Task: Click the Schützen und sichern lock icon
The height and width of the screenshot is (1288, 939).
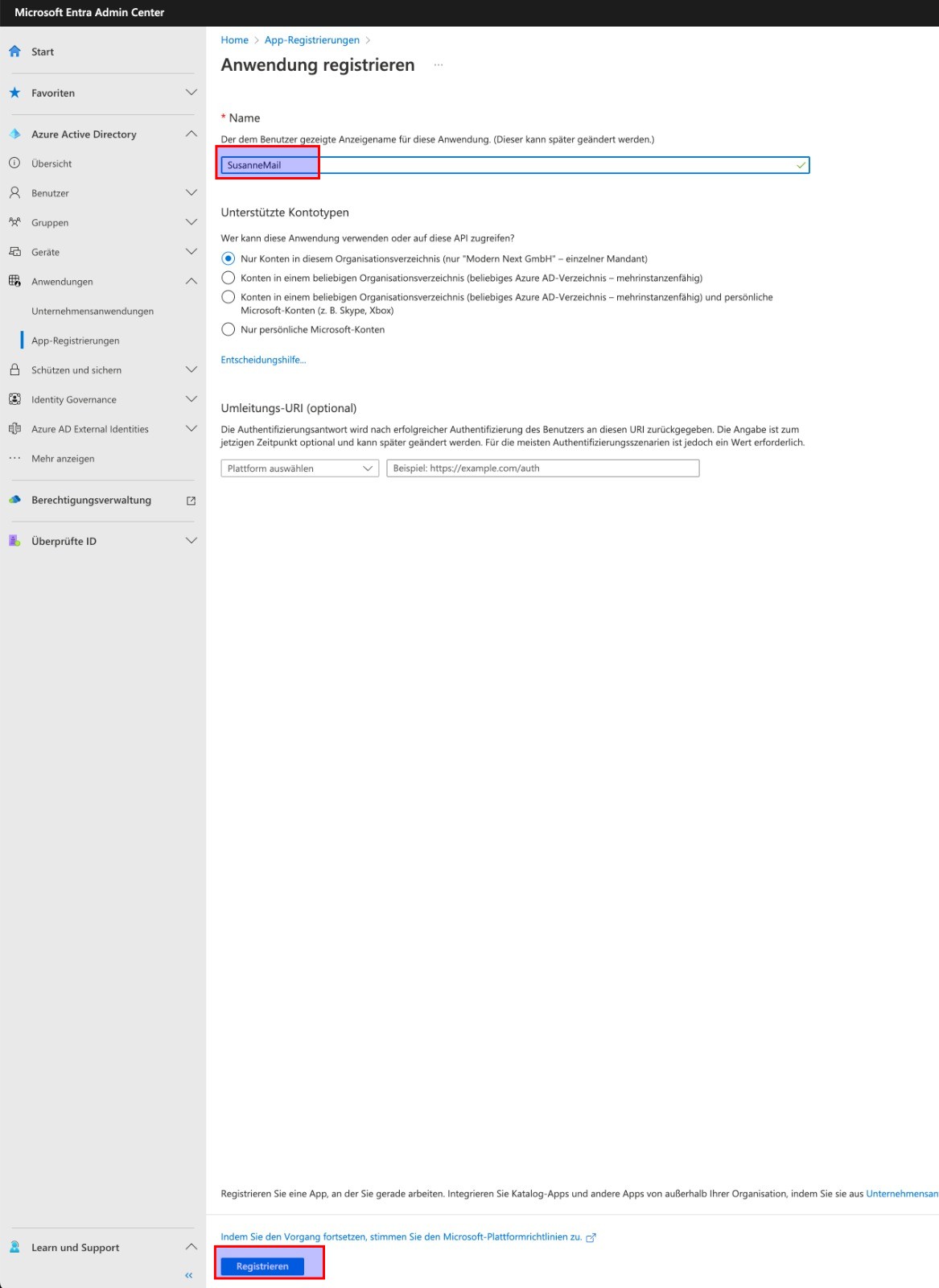Action: click(14, 370)
